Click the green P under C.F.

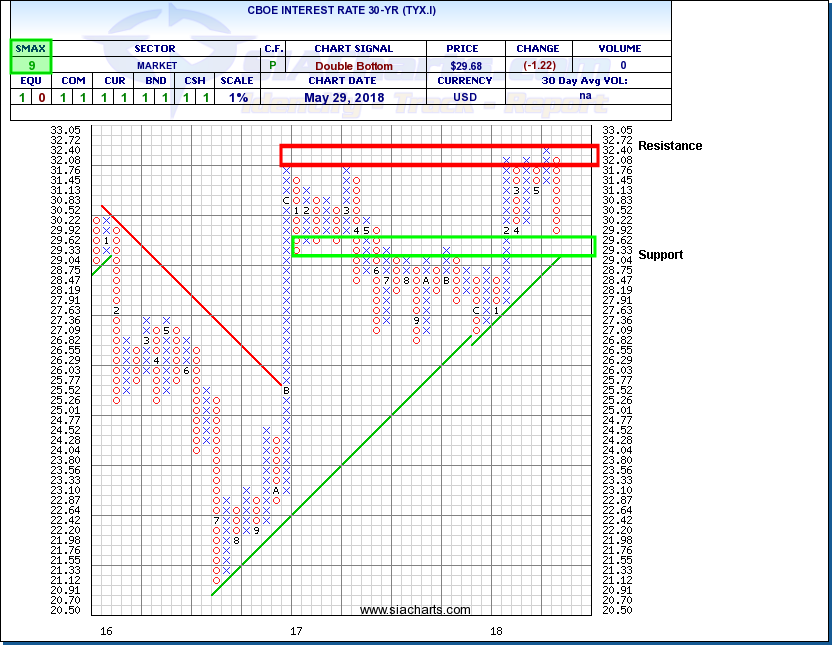(273, 66)
